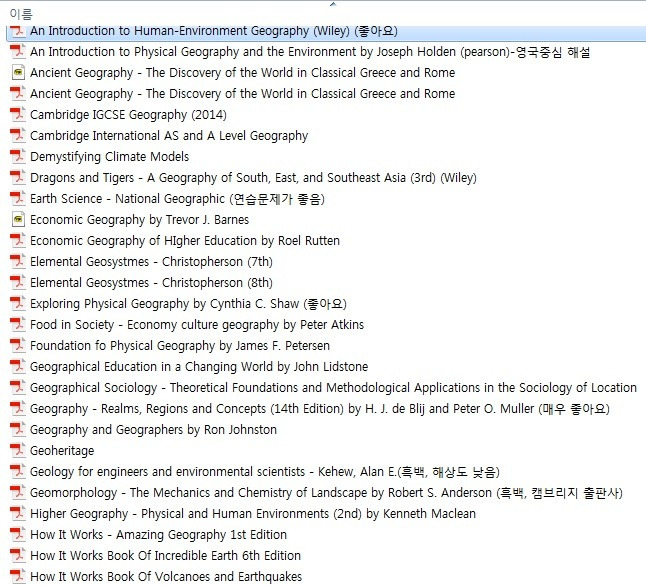
Task: Click PDF icon of Physical Geography by Joseph Holden
Action: pyautogui.click(x=18, y=52)
